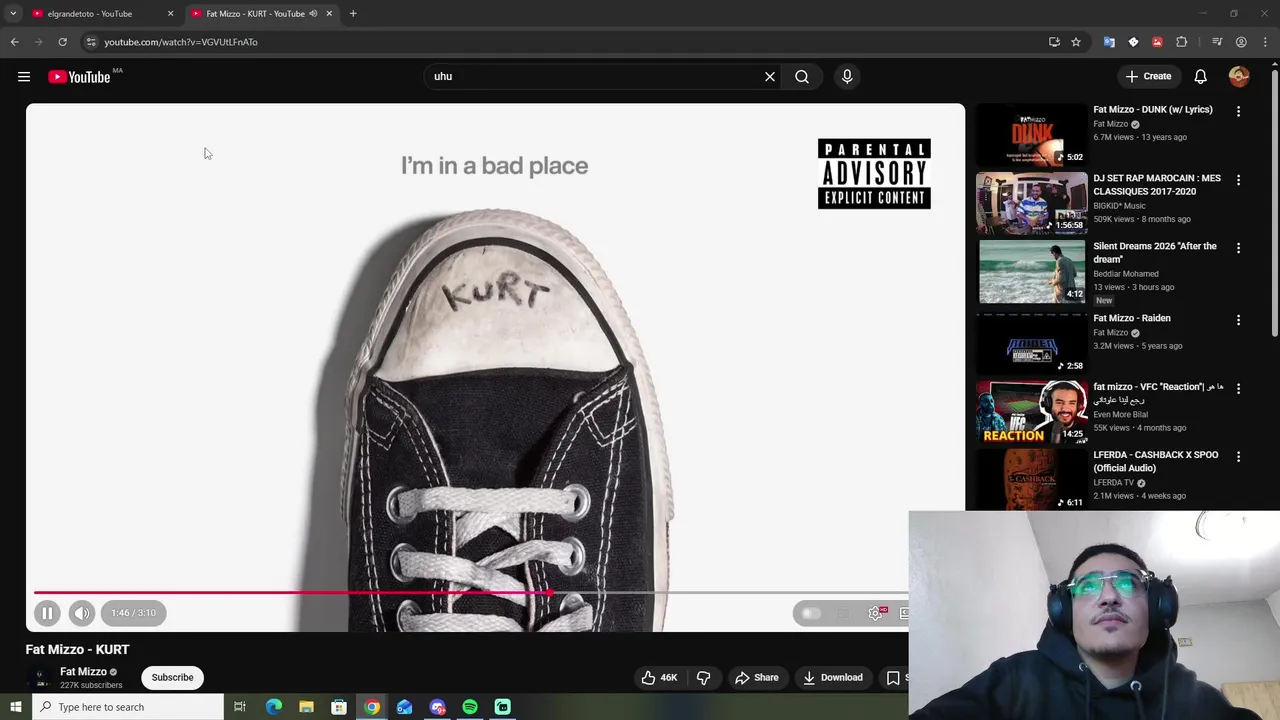Image resolution: width=1280 pixels, height=720 pixels.
Task: Open more options for VFC Reaction video
Action: (x=1238, y=388)
